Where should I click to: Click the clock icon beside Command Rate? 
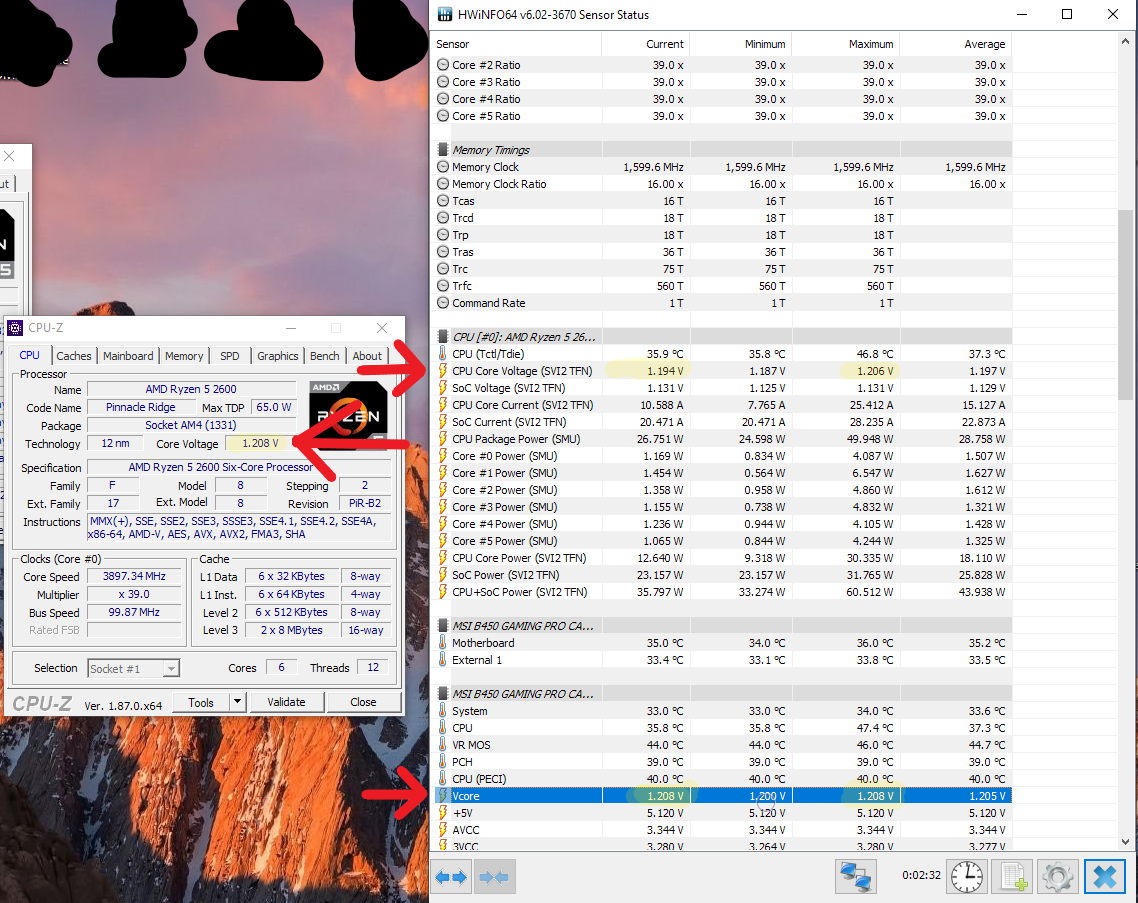pyautogui.click(x=443, y=303)
